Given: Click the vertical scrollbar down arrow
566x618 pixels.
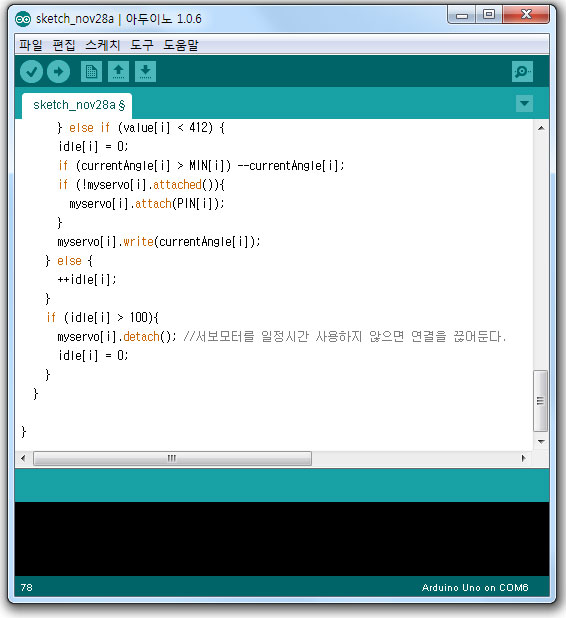Looking at the screenshot, I should [541, 441].
